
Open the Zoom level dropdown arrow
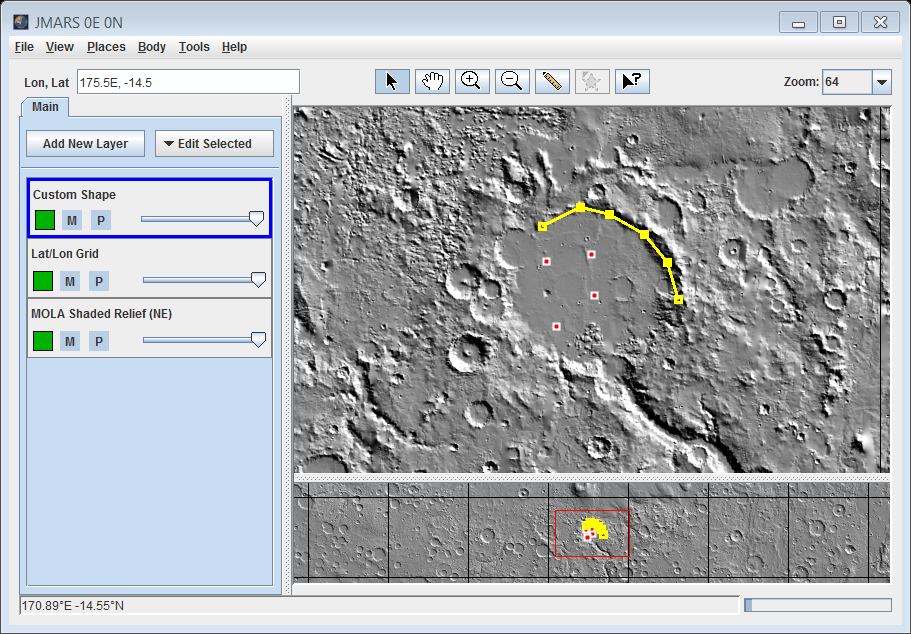point(881,82)
